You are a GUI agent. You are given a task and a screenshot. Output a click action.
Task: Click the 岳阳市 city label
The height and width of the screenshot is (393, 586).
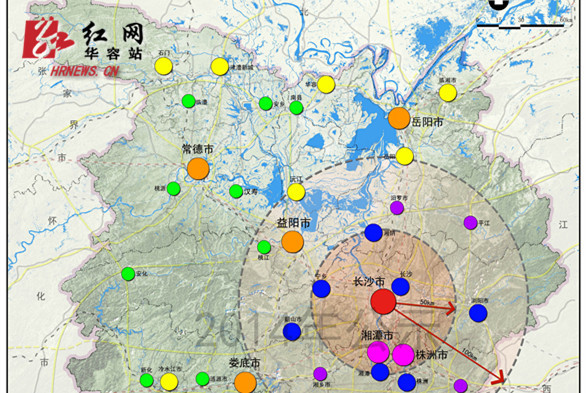pyautogui.click(x=427, y=122)
